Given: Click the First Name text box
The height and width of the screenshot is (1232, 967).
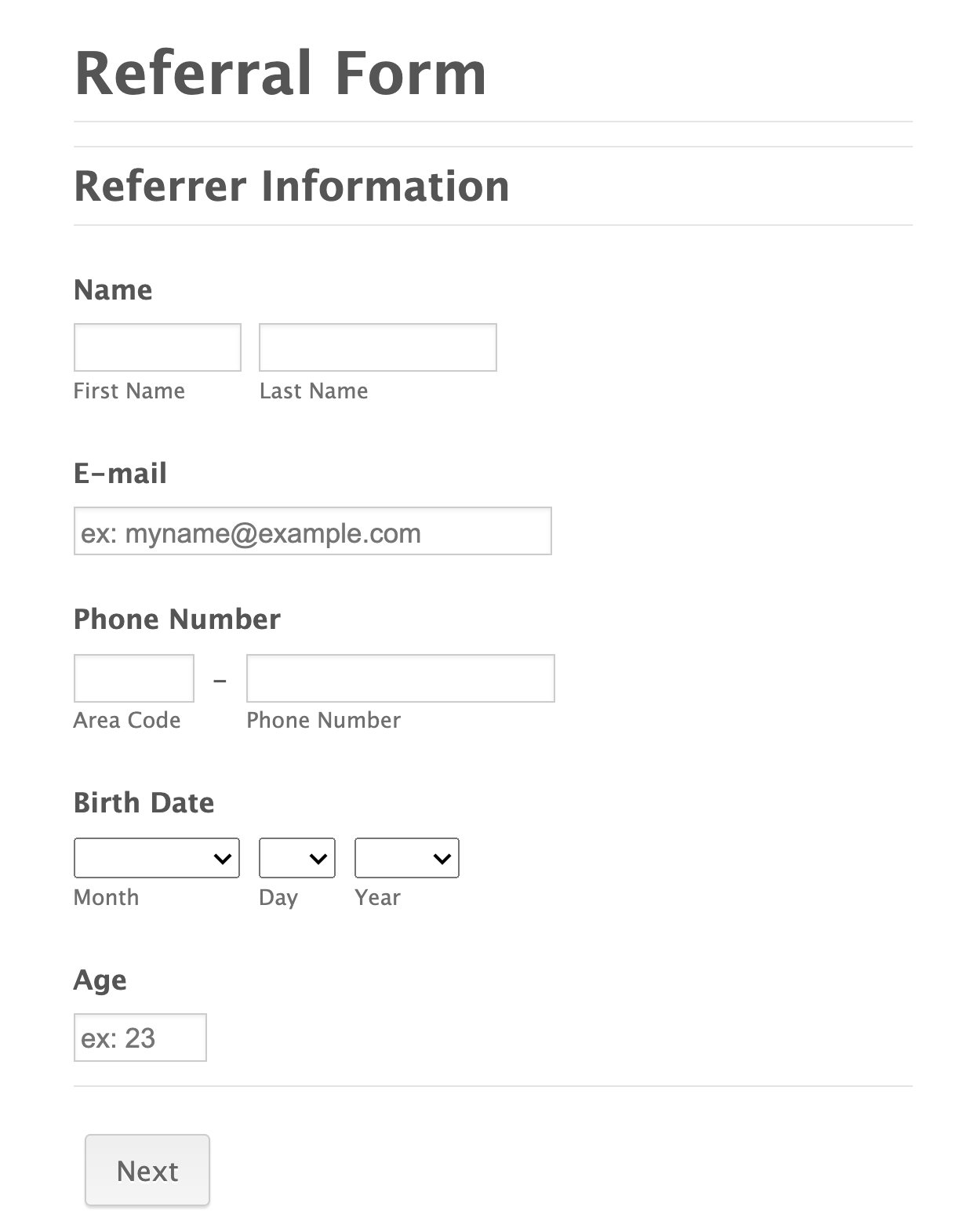Looking at the screenshot, I should [x=157, y=347].
